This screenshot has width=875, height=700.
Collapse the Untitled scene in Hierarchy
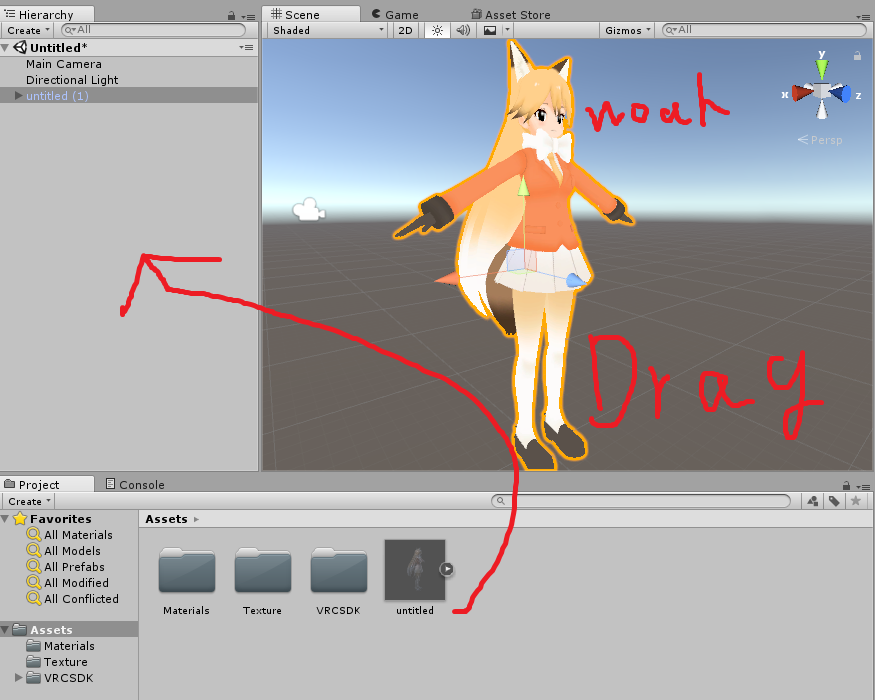point(5,47)
